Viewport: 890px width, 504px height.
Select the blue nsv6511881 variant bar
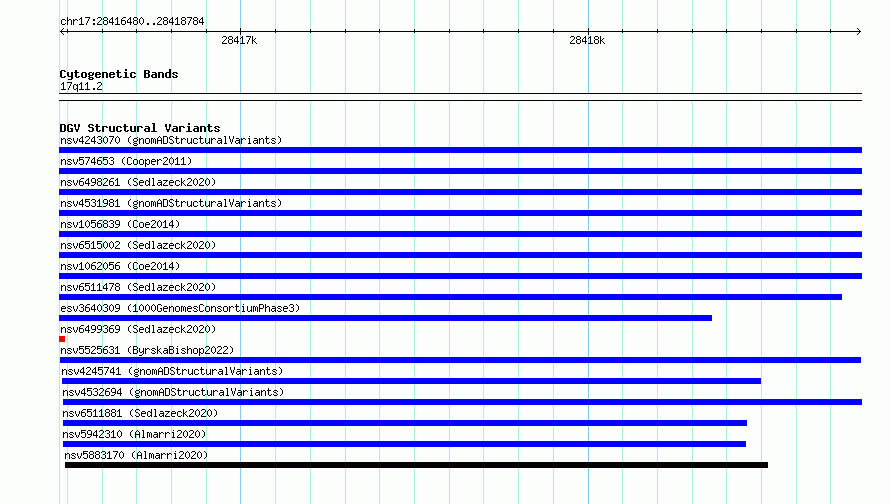[405, 423]
